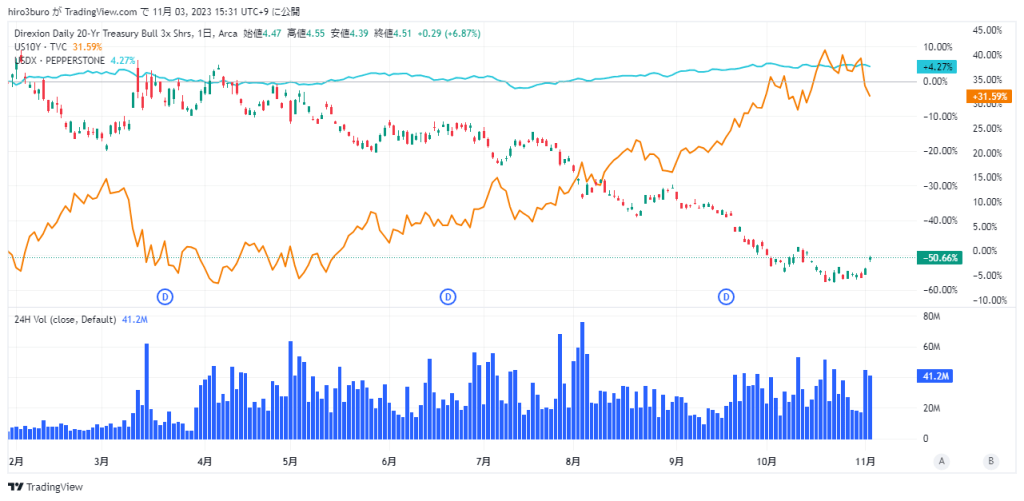
Task: Click the 8月 label on the time axis
Action: [572, 462]
